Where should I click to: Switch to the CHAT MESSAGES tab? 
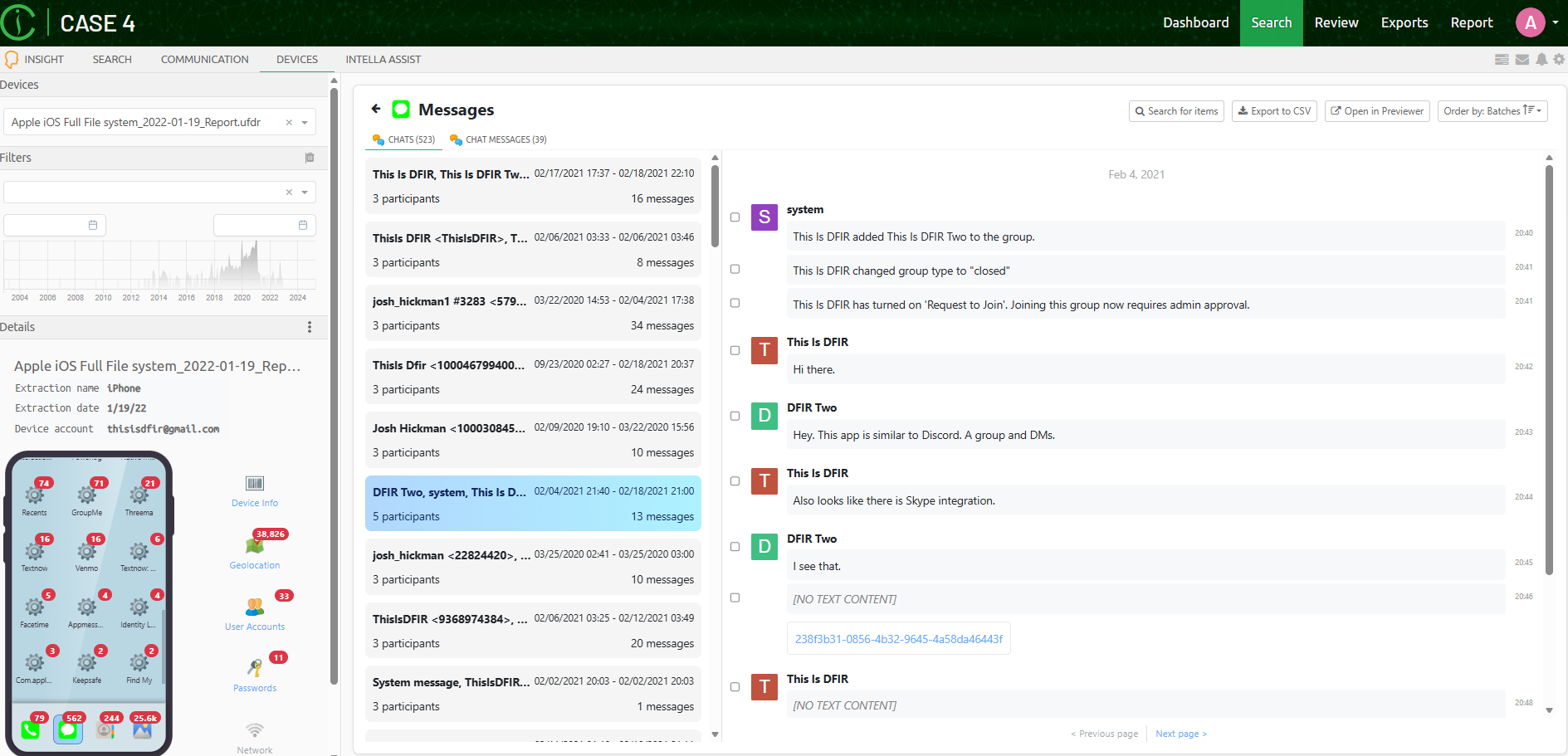[x=498, y=139]
